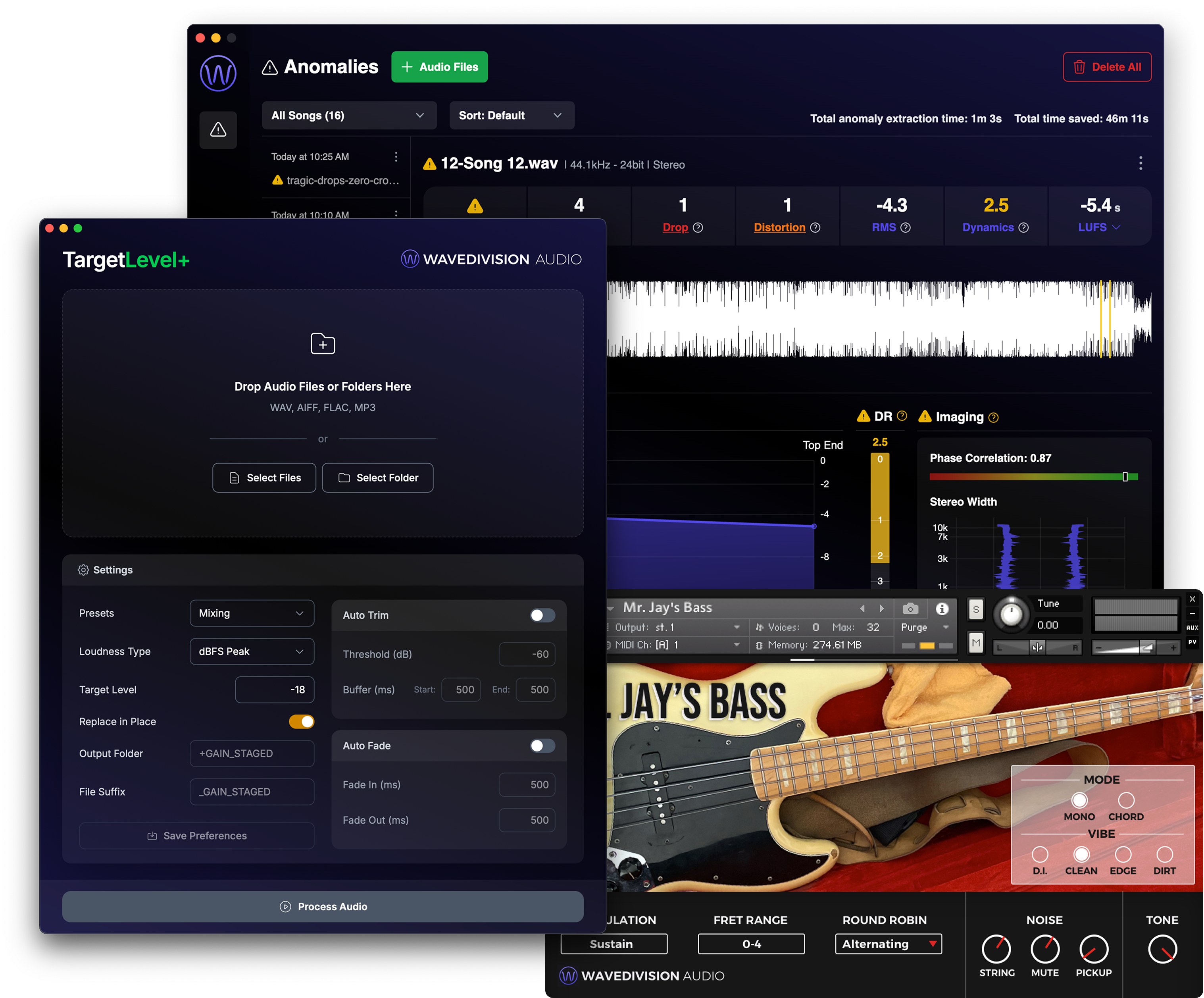Click the help icon beside Imaging
The image size is (1204, 998).
point(994,418)
